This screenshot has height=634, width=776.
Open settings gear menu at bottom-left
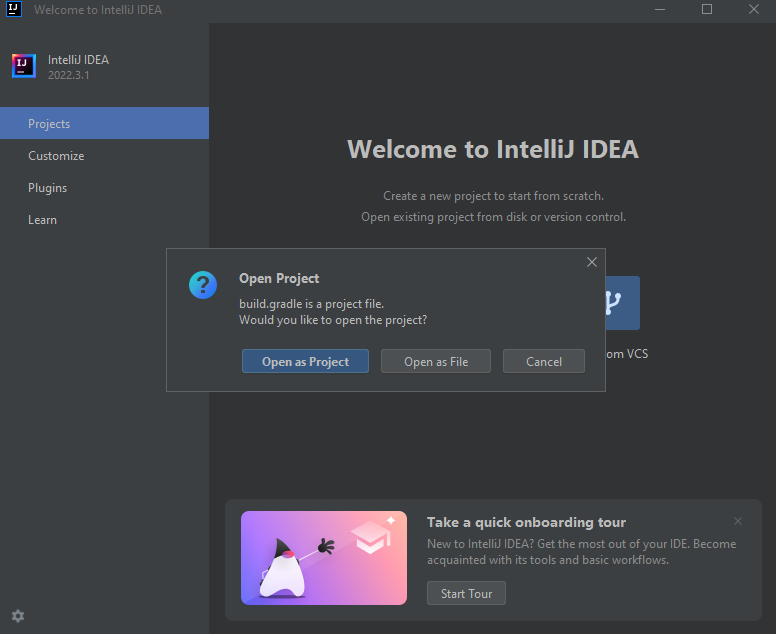(x=18, y=616)
